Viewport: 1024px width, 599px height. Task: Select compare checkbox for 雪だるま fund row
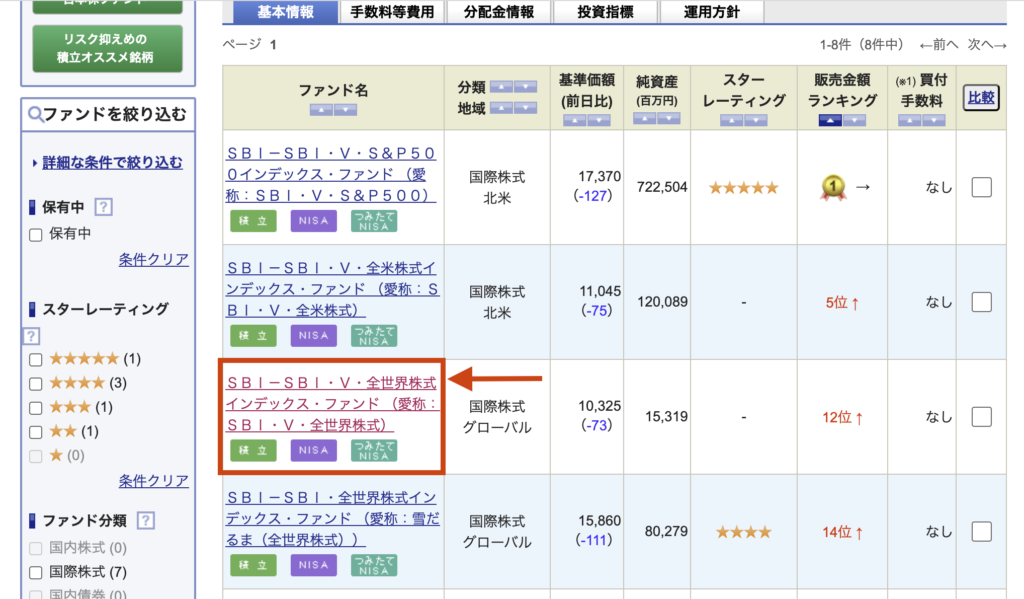coord(982,532)
